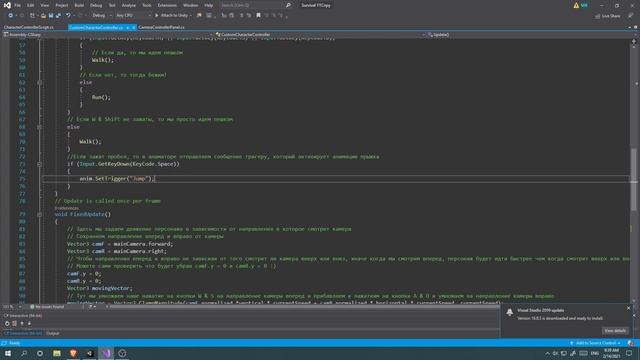Click the C# Interactive clear screen icon

[x=14, y=323]
